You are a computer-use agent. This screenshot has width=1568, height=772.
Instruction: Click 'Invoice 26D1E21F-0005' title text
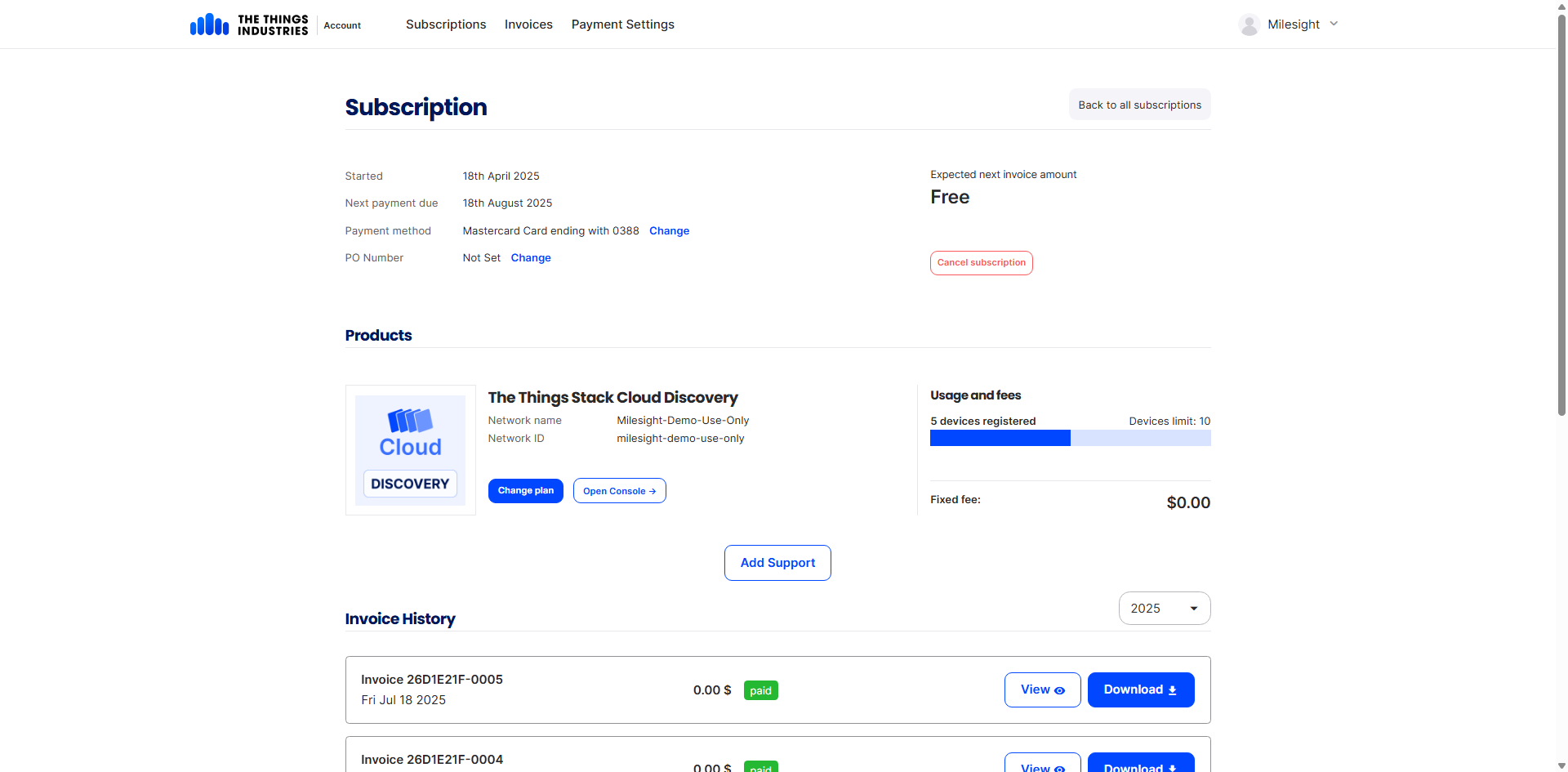(x=432, y=680)
